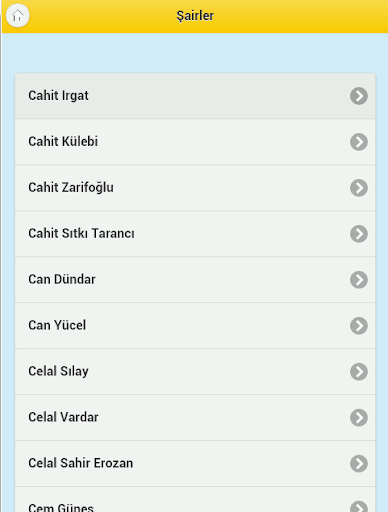Select partially visible Cem Güneş item

tap(195, 500)
